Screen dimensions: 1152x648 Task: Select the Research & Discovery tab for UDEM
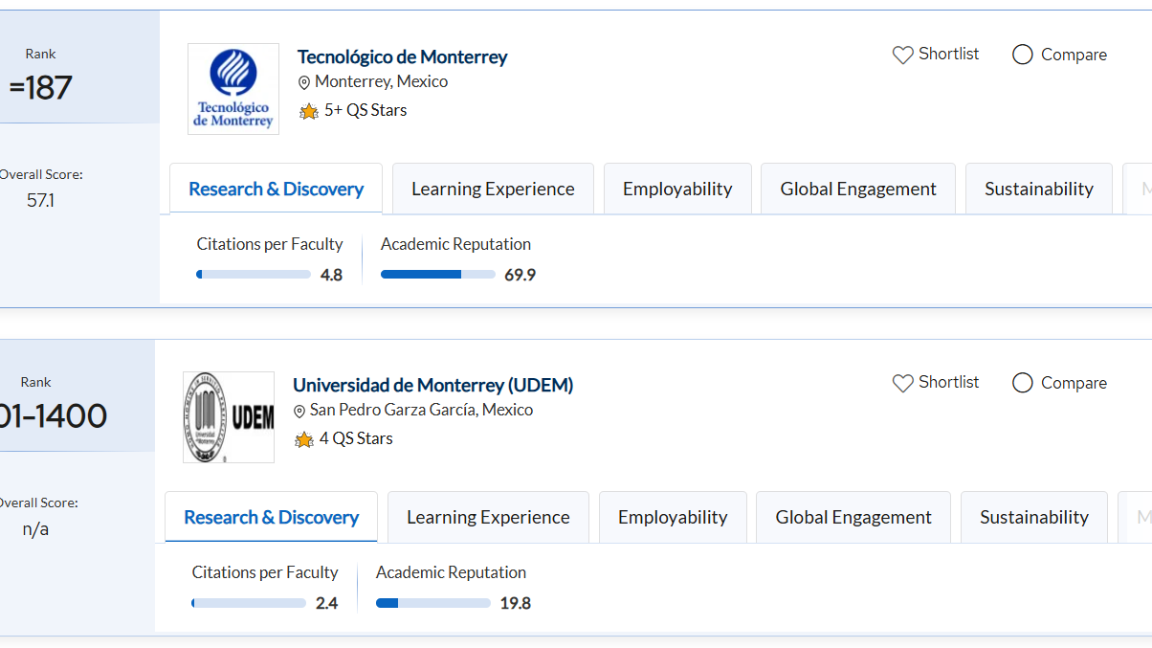[271, 517]
